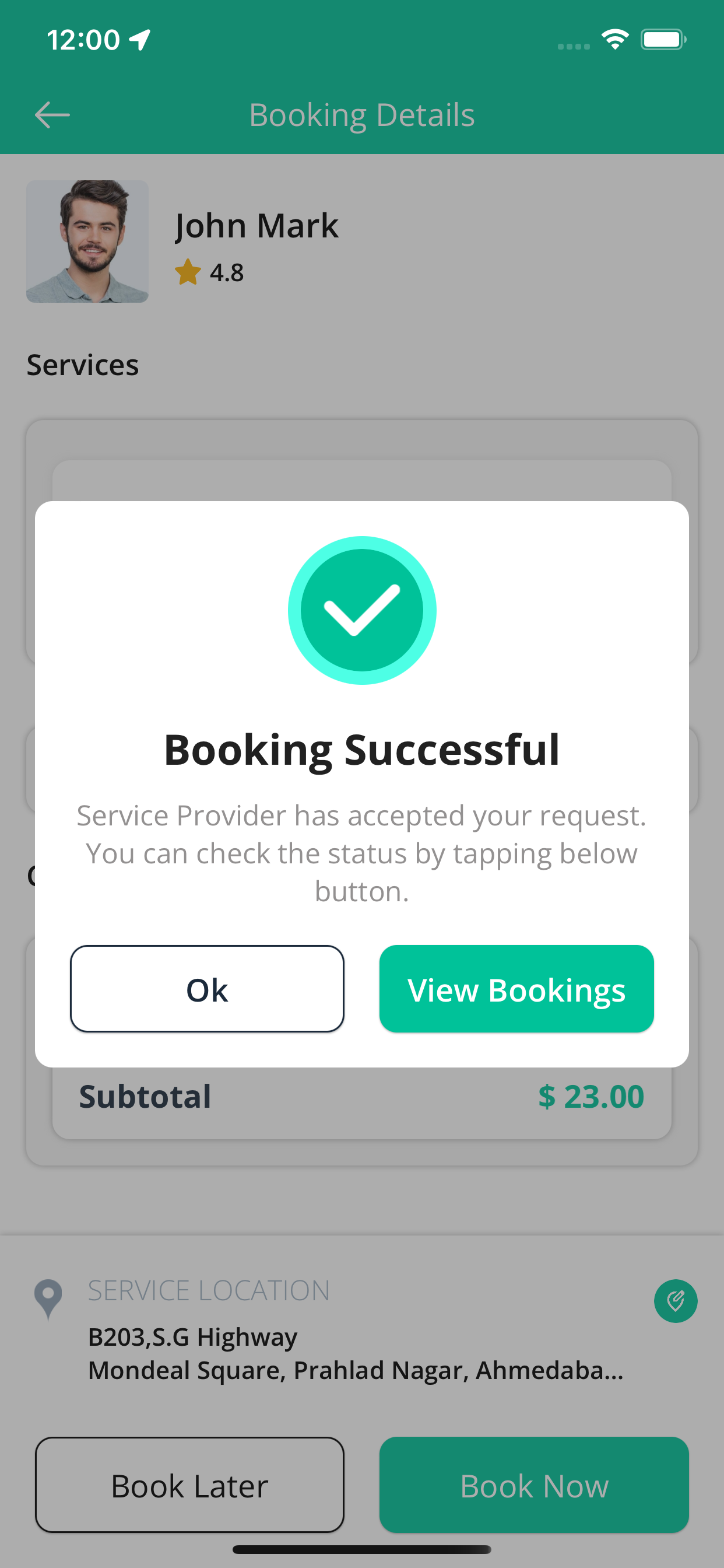Tap the John Mark provider name
Image resolution: width=724 pixels, height=1568 pixels.
(x=256, y=226)
